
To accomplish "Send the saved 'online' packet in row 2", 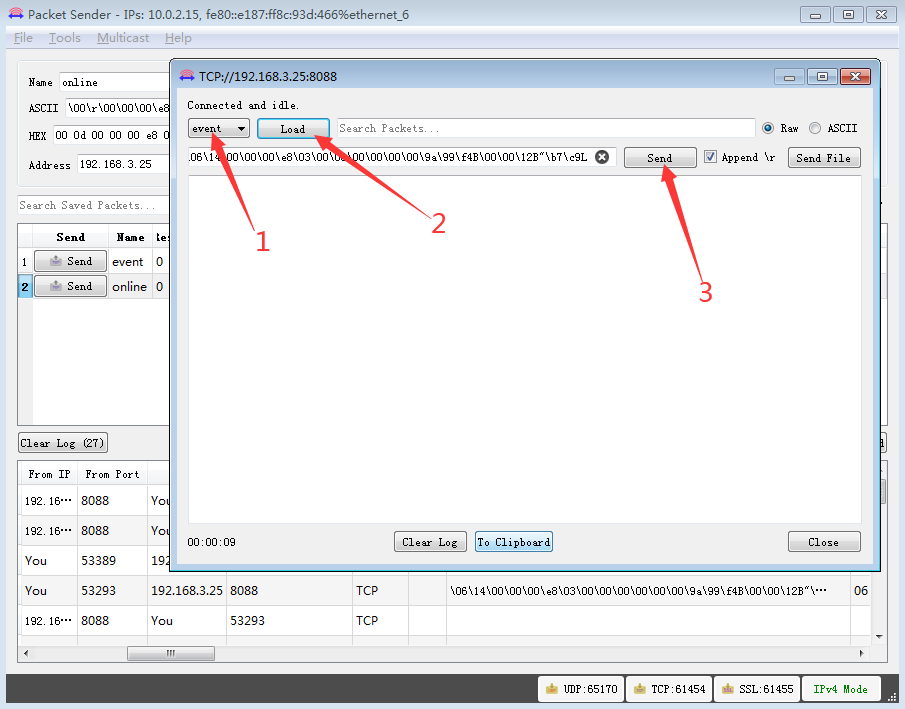I will 70,287.
